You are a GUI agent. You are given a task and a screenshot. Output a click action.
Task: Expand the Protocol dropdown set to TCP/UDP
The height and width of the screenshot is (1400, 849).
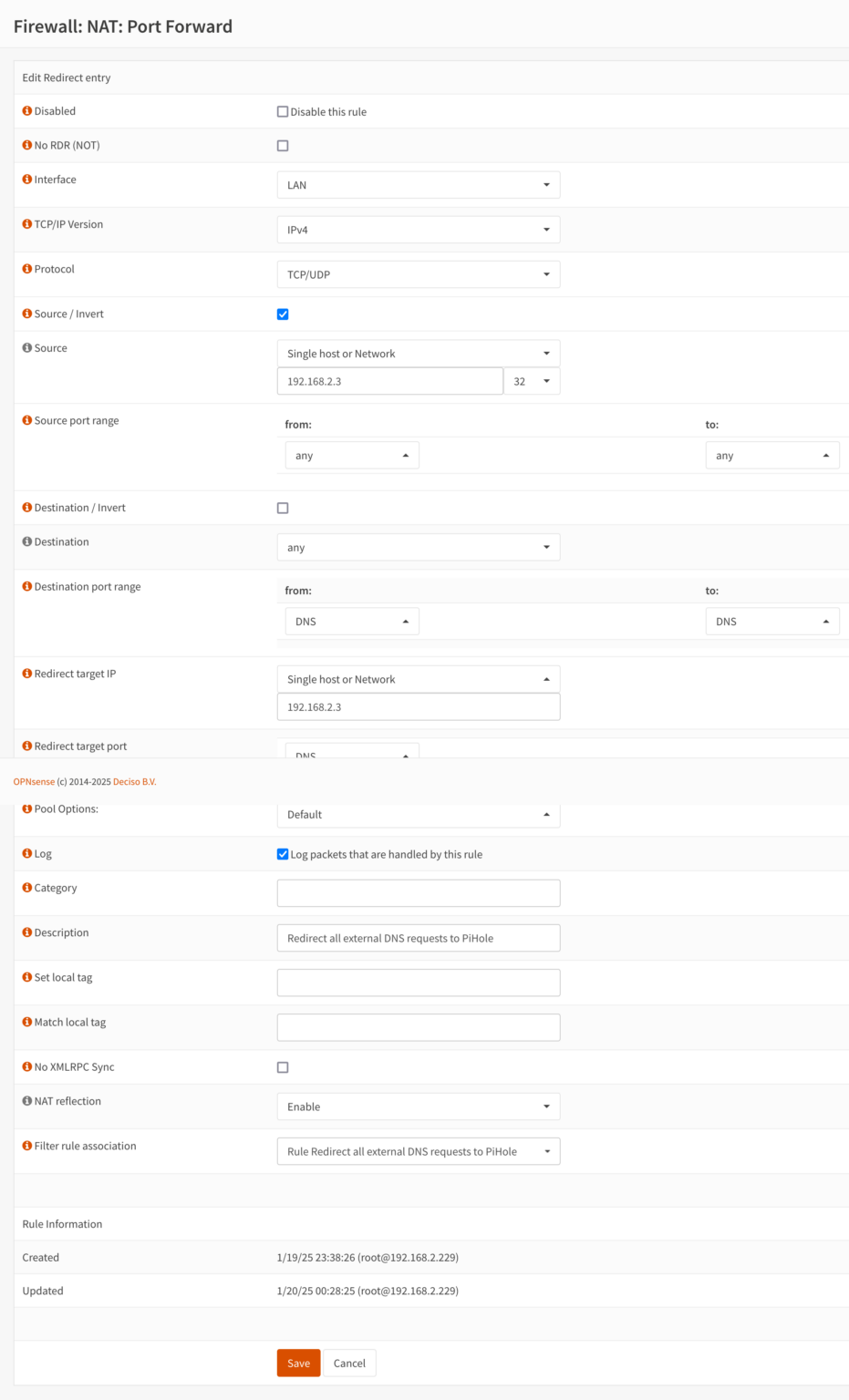[418, 274]
